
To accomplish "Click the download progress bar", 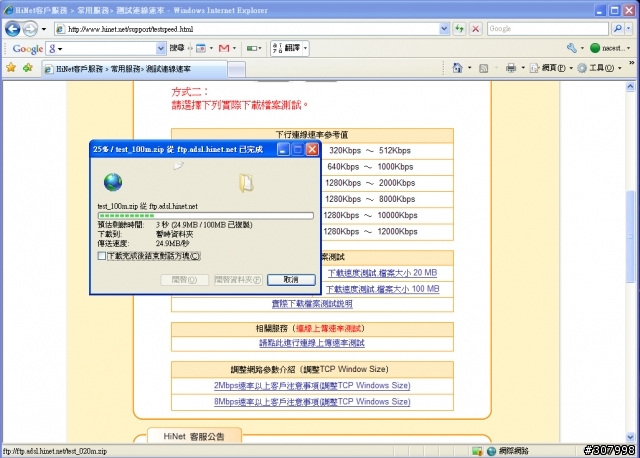I will [206, 216].
